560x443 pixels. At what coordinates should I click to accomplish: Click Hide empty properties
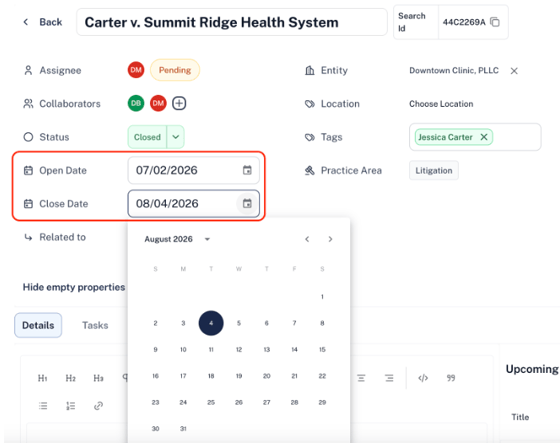(x=74, y=287)
